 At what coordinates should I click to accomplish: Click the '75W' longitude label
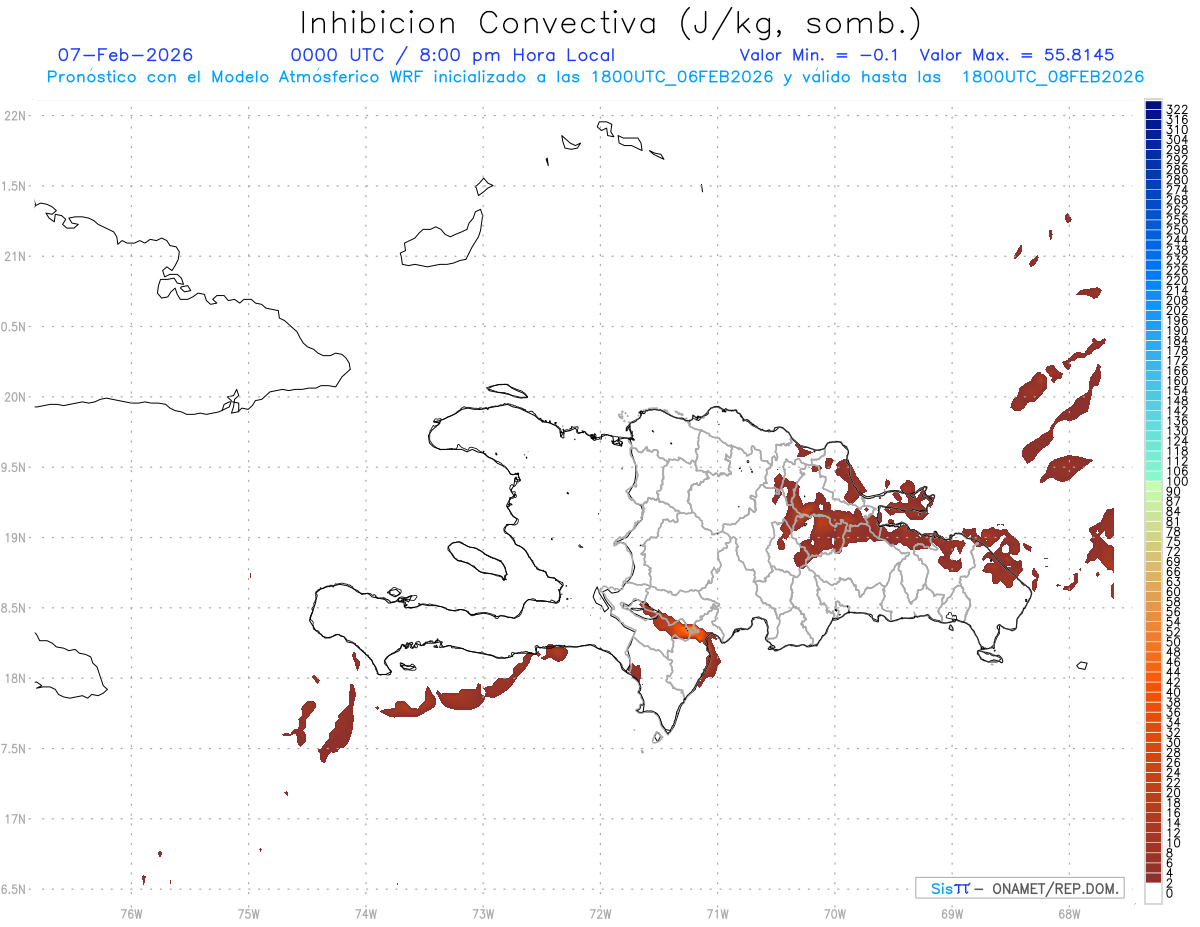click(249, 913)
